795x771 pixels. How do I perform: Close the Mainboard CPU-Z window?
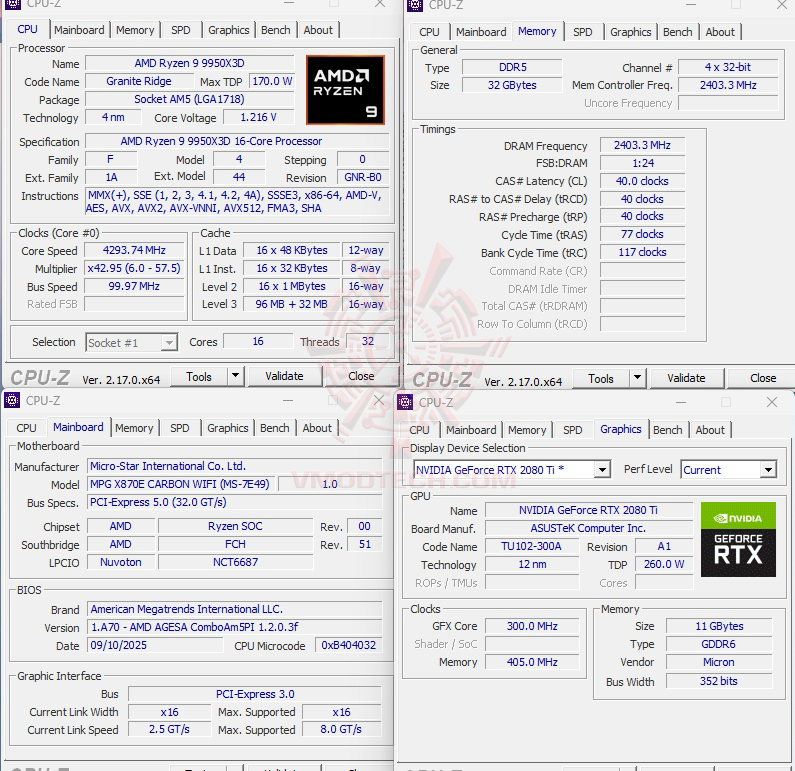pyautogui.click(x=378, y=400)
